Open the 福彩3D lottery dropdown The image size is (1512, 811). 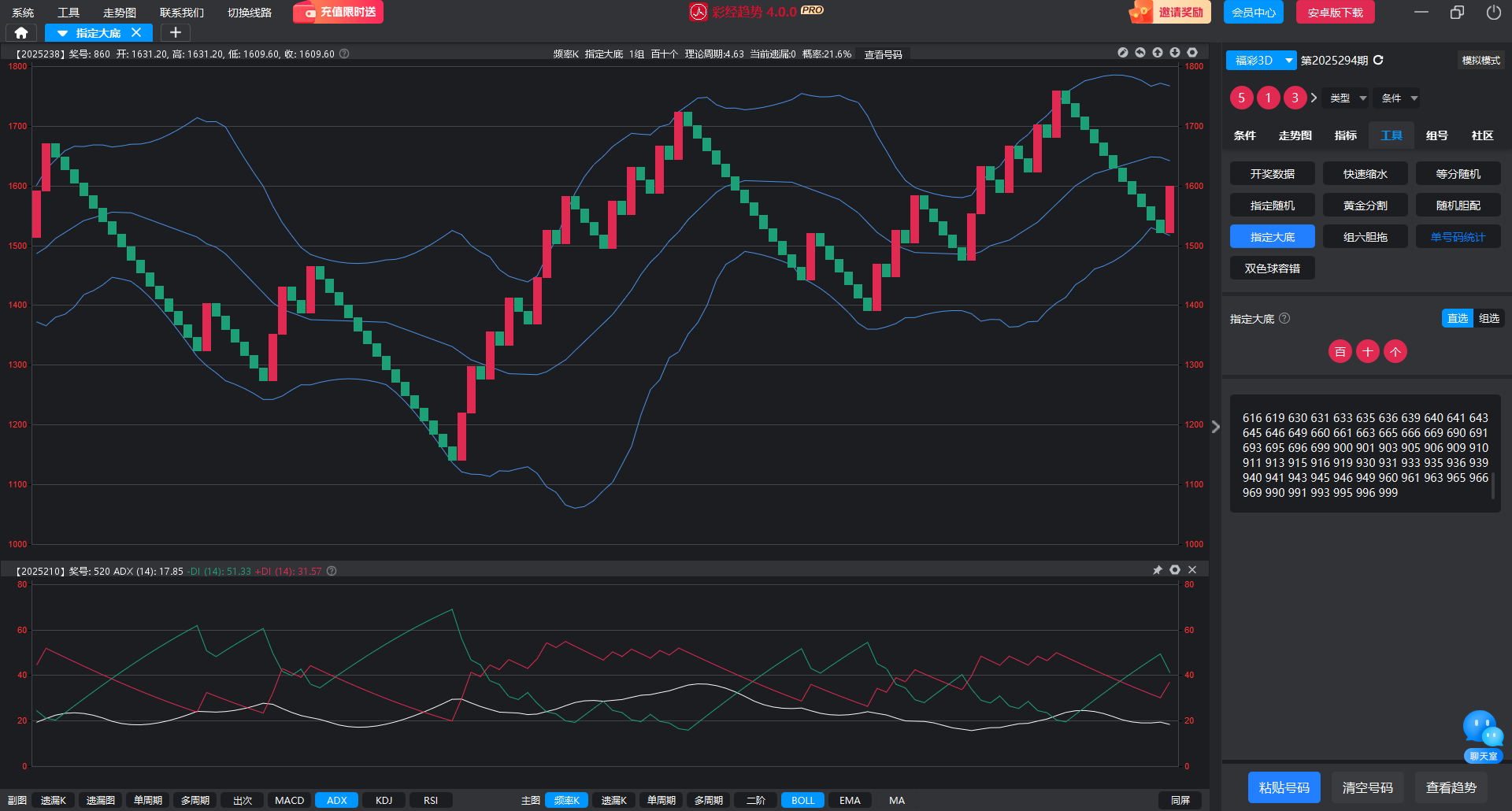coord(1262,61)
